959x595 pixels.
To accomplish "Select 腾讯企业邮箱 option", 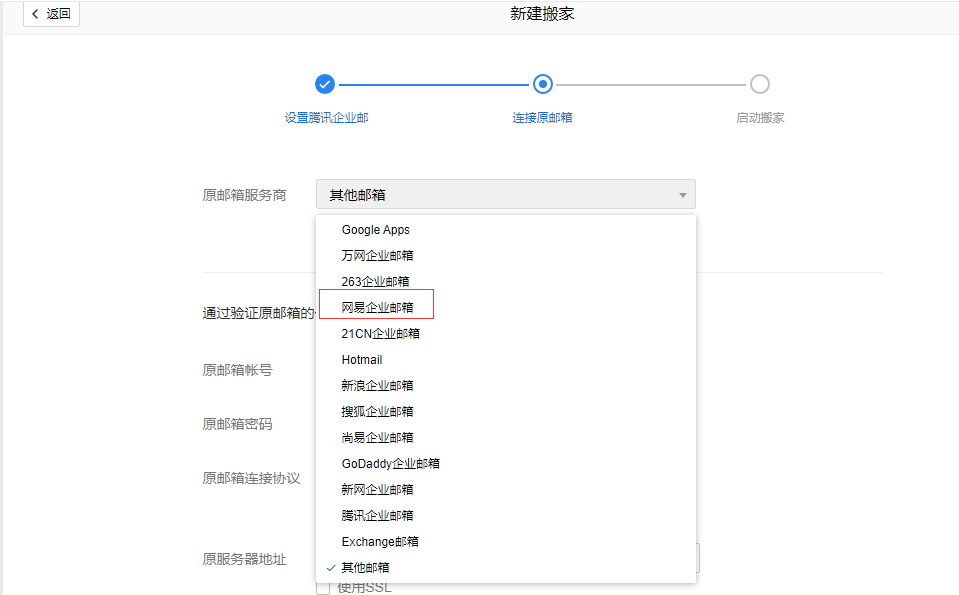I will coord(376,515).
